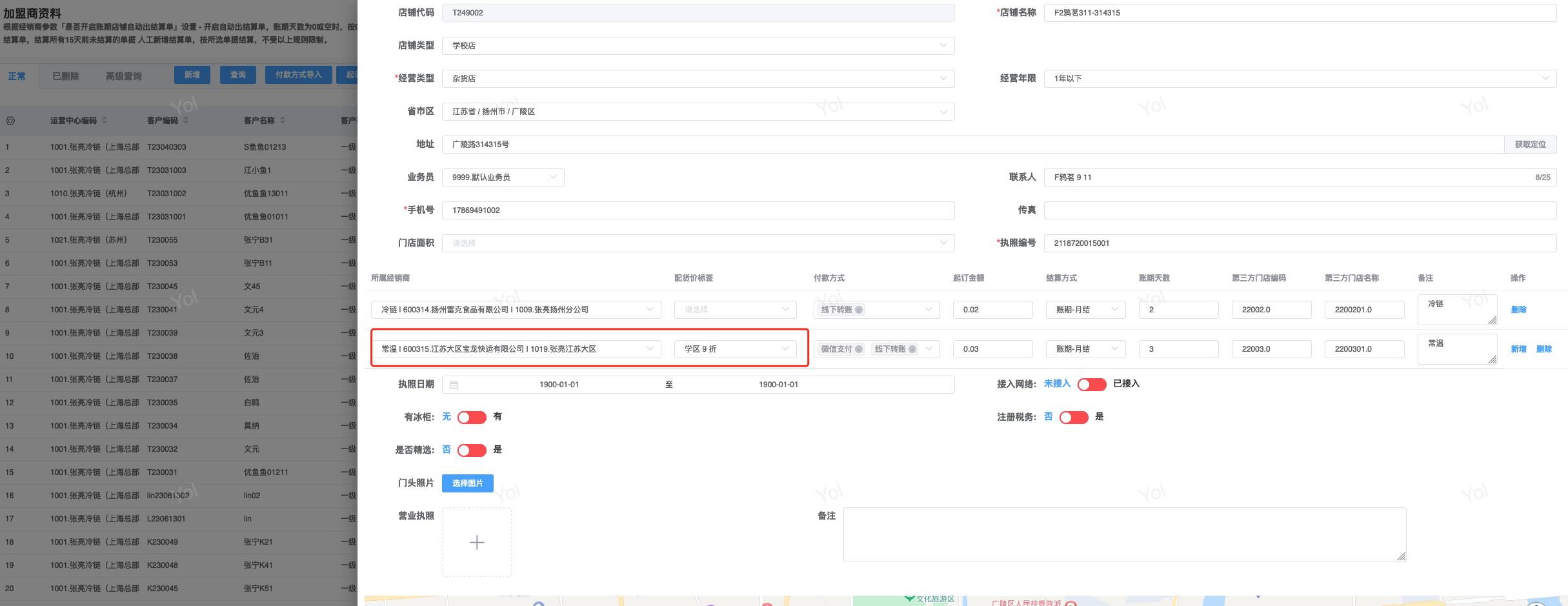1568x606 pixels.
Task: Open the 业务员 dropdown
Action: coord(503,177)
